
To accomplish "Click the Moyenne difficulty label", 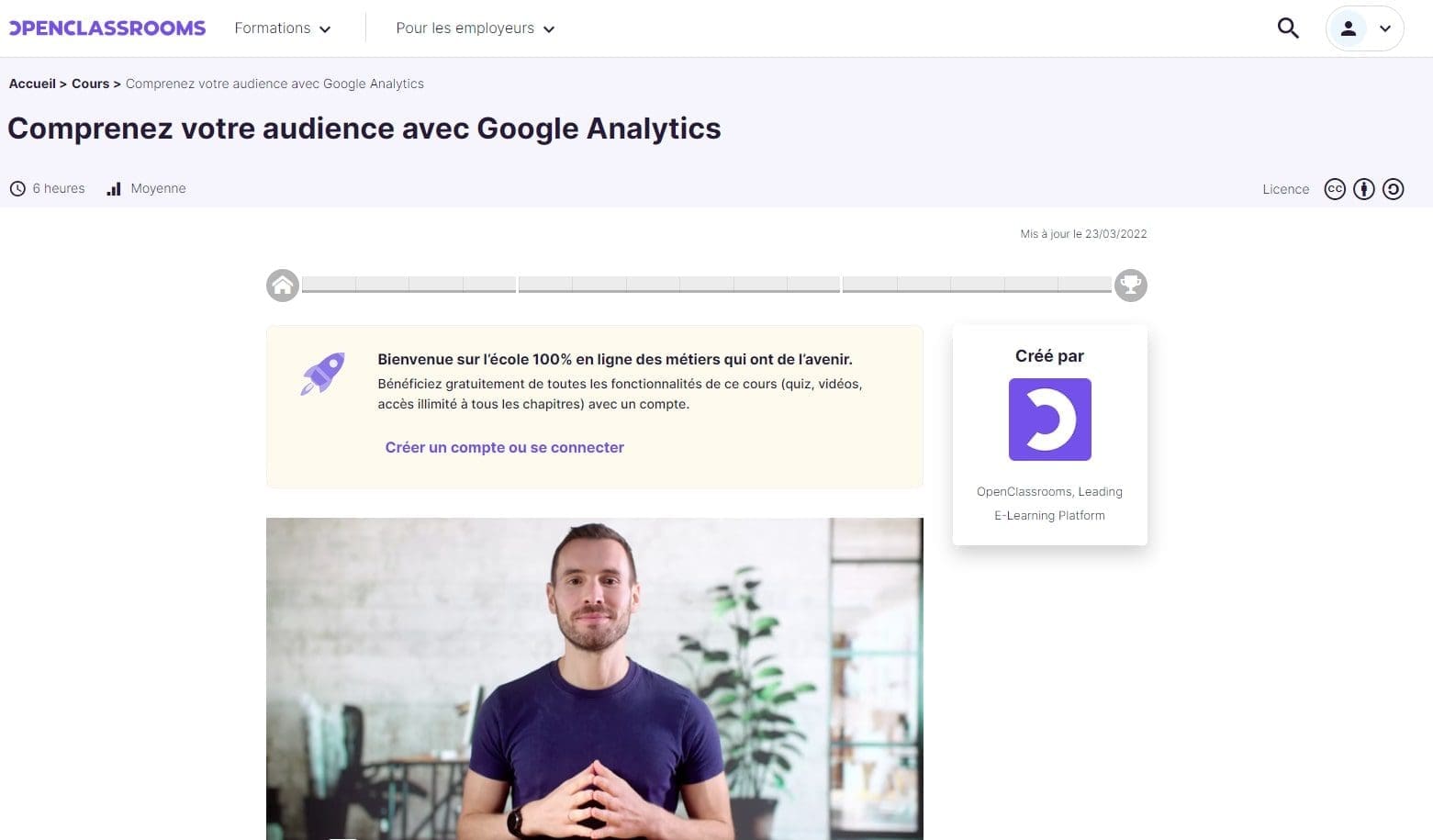I will (x=158, y=188).
